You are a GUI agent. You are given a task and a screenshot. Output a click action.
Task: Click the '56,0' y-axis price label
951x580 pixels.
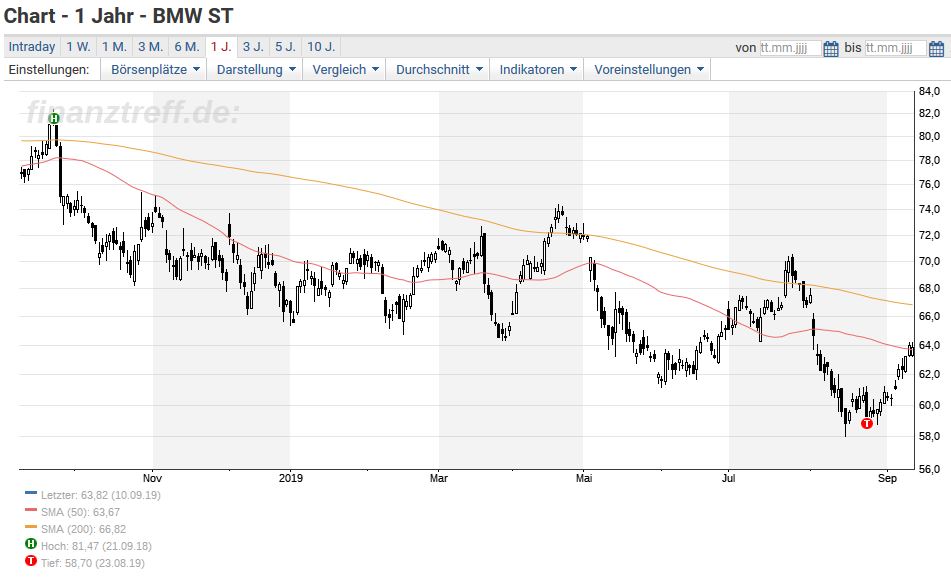929,469
